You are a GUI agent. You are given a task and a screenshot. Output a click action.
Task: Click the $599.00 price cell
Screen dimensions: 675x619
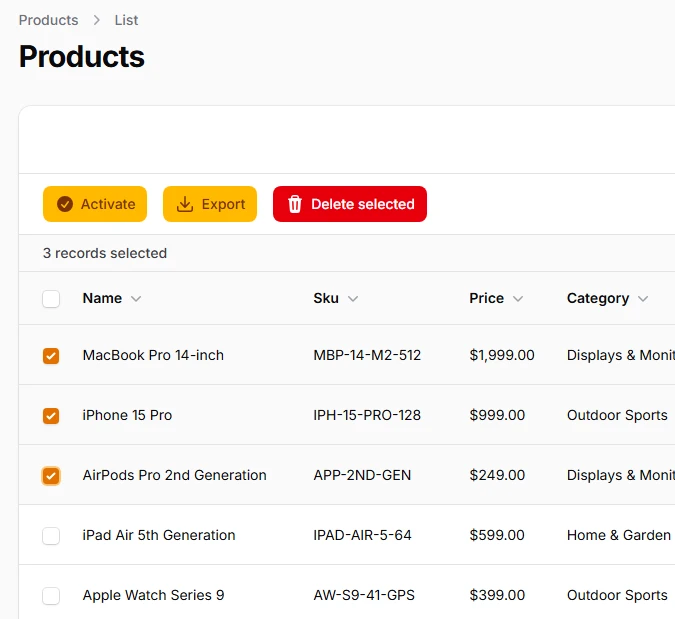497,535
